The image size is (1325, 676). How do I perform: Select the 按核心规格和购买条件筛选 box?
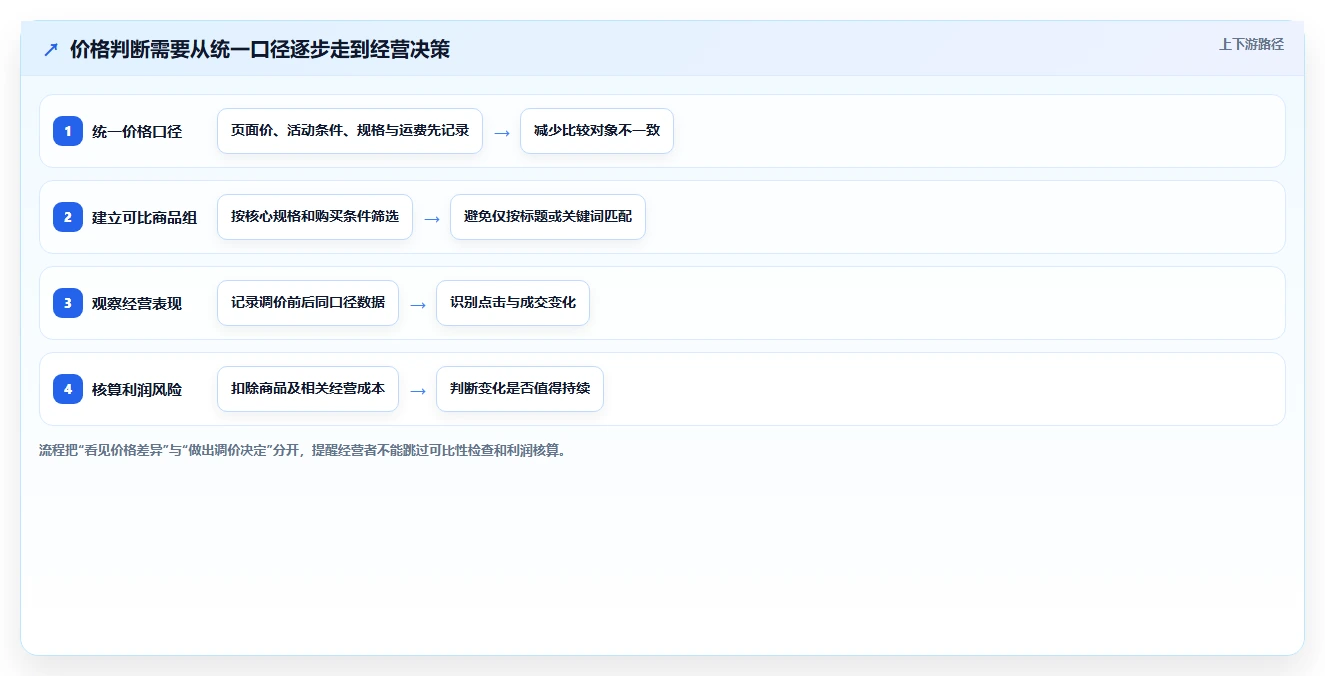pyautogui.click(x=315, y=217)
